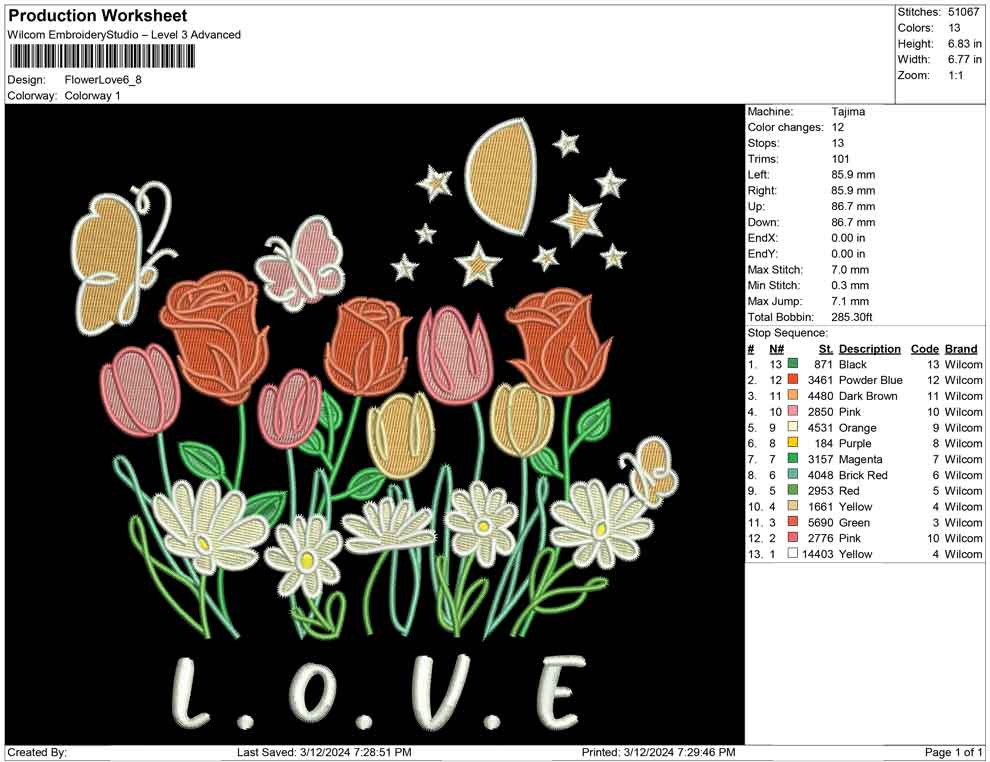Click the design name FlowerLove6_8
The height and width of the screenshot is (762, 990).
pos(103,80)
